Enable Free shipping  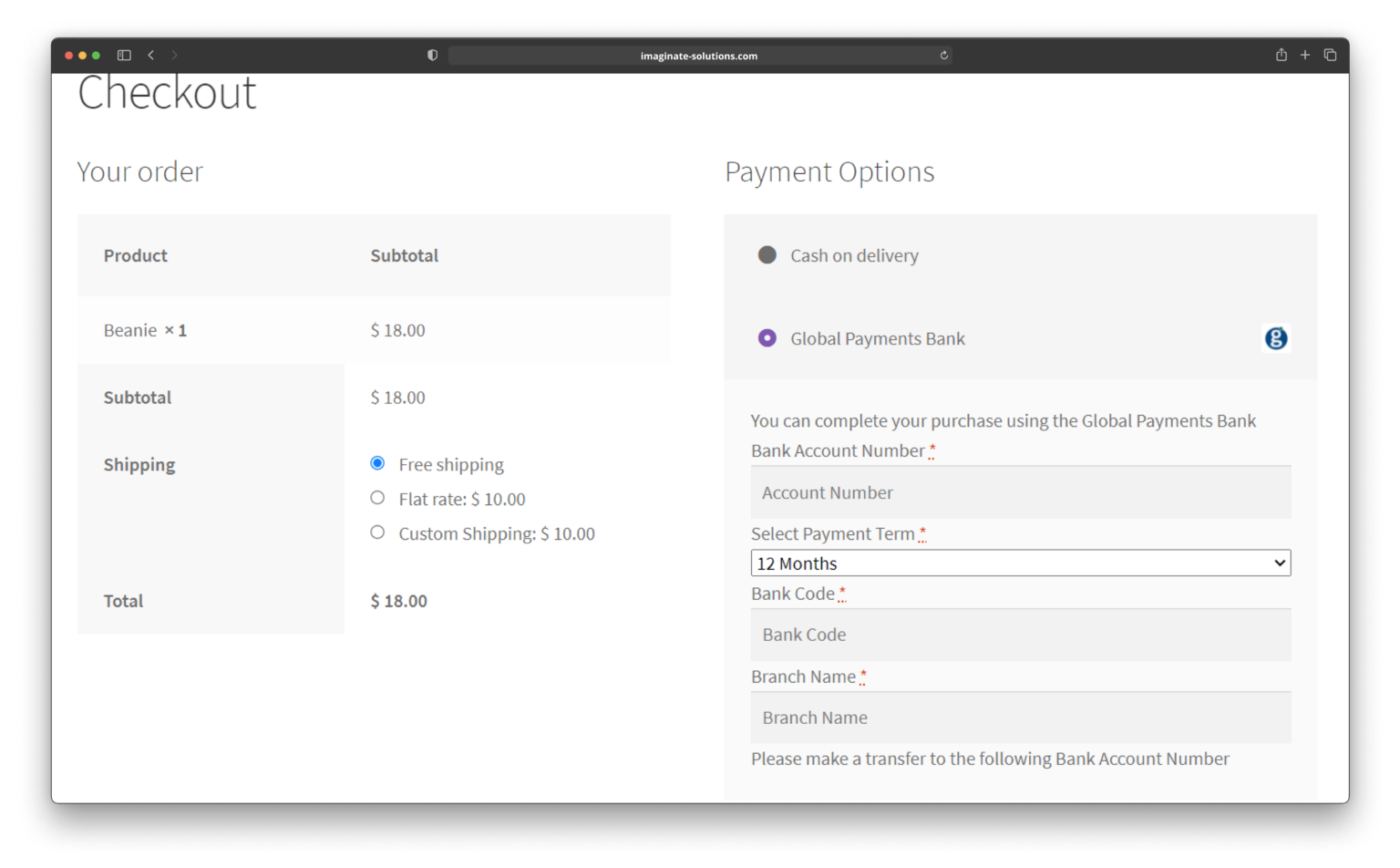point(377,463)
